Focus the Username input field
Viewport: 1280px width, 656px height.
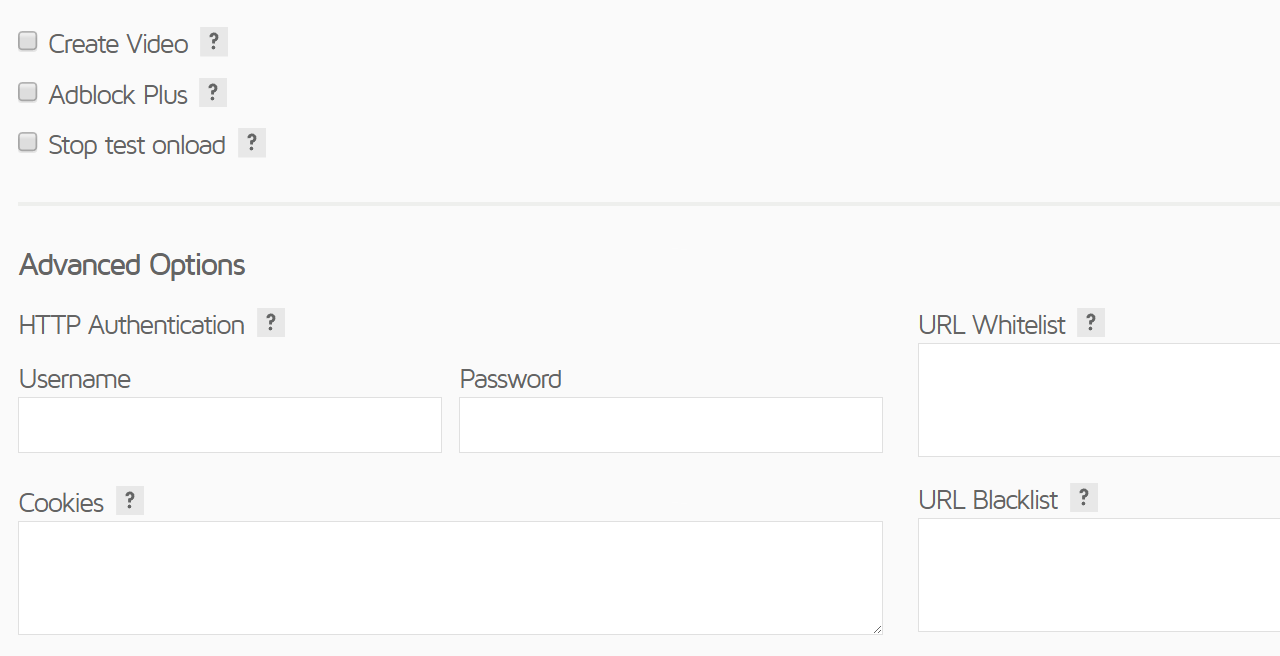230,425
